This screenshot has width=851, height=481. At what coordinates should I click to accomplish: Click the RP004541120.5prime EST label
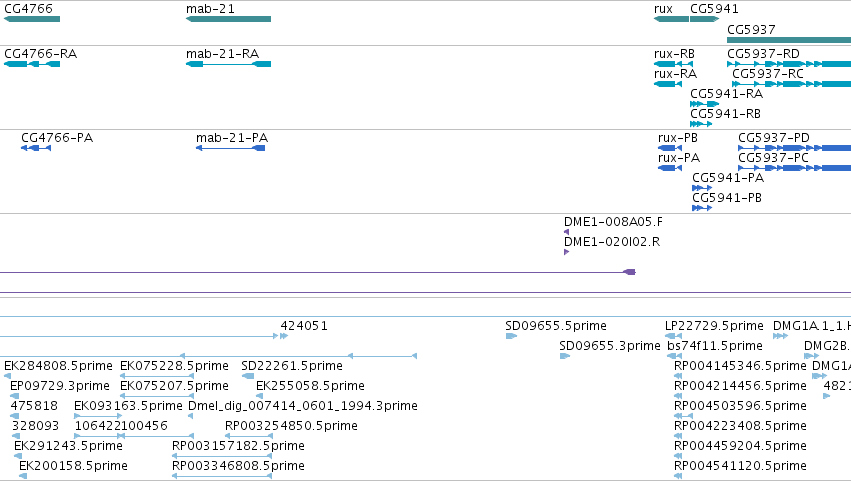[x=740, y=466]
